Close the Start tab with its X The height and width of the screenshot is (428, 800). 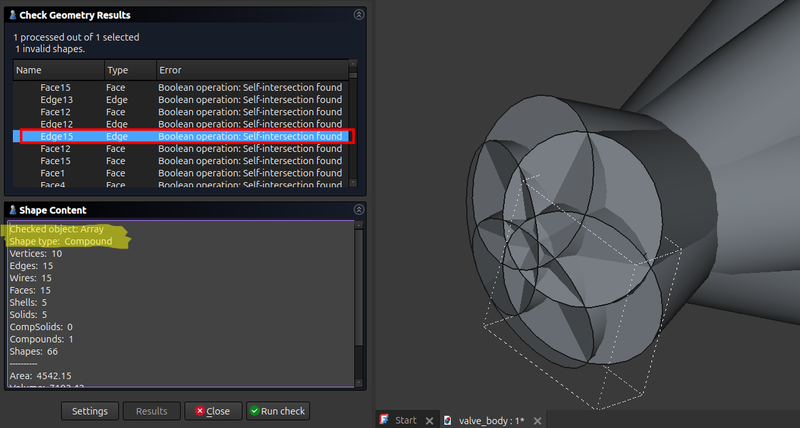point(431,420)
